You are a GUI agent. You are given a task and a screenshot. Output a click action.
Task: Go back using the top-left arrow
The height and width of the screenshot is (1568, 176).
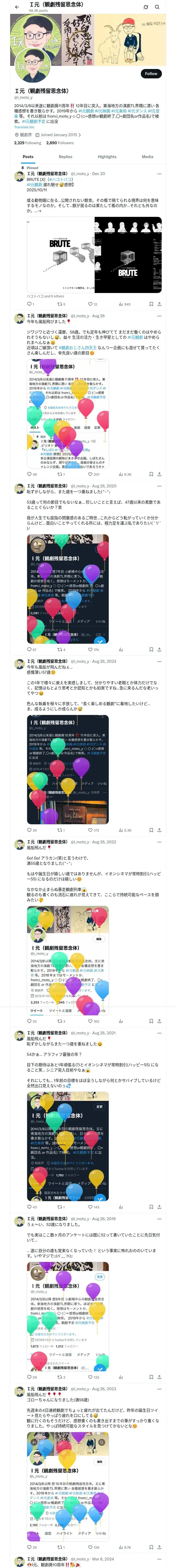(x=17, y=7)
